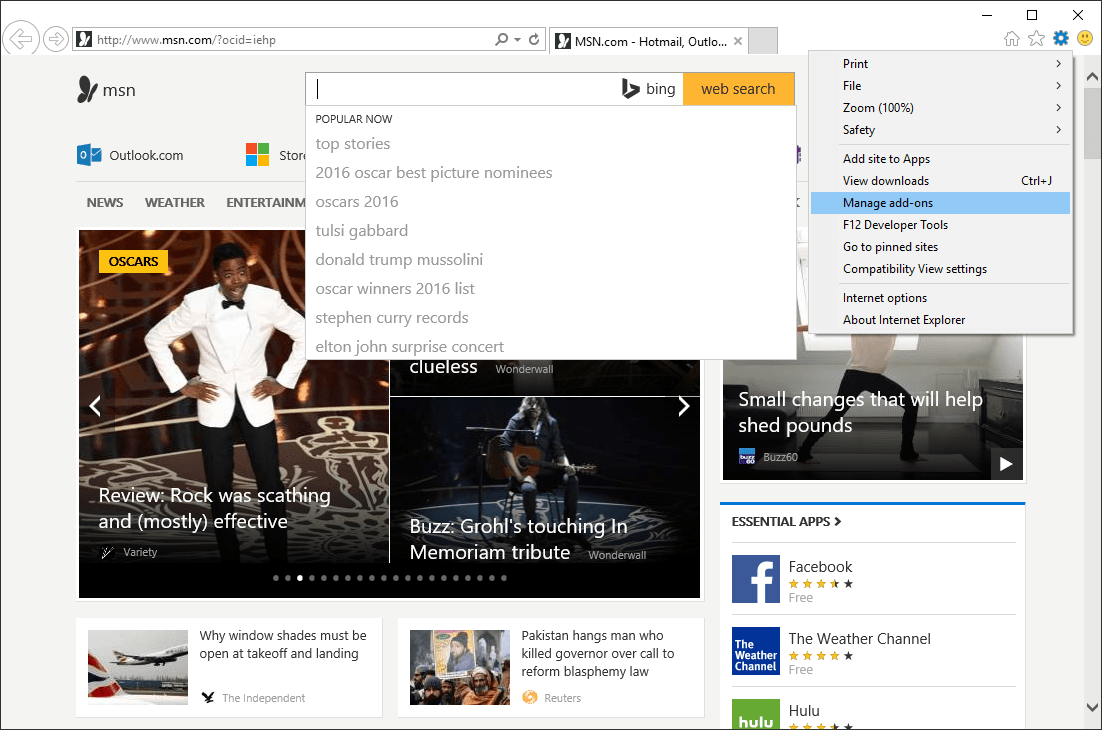Focus the Bing search text field
Image resolution: width=1102 pixels, height=730 pixels.
pos(464,89)
